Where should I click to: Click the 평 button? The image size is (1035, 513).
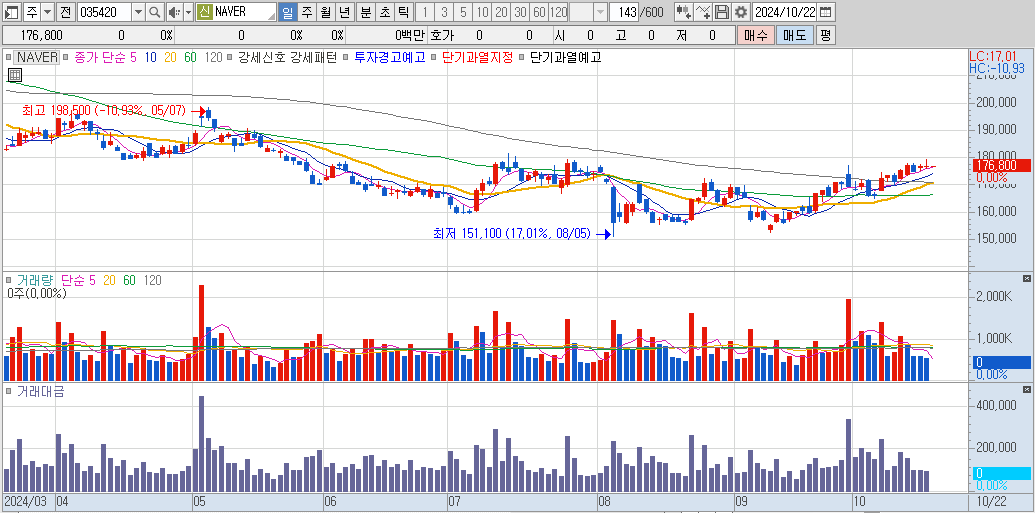point(825,35)
